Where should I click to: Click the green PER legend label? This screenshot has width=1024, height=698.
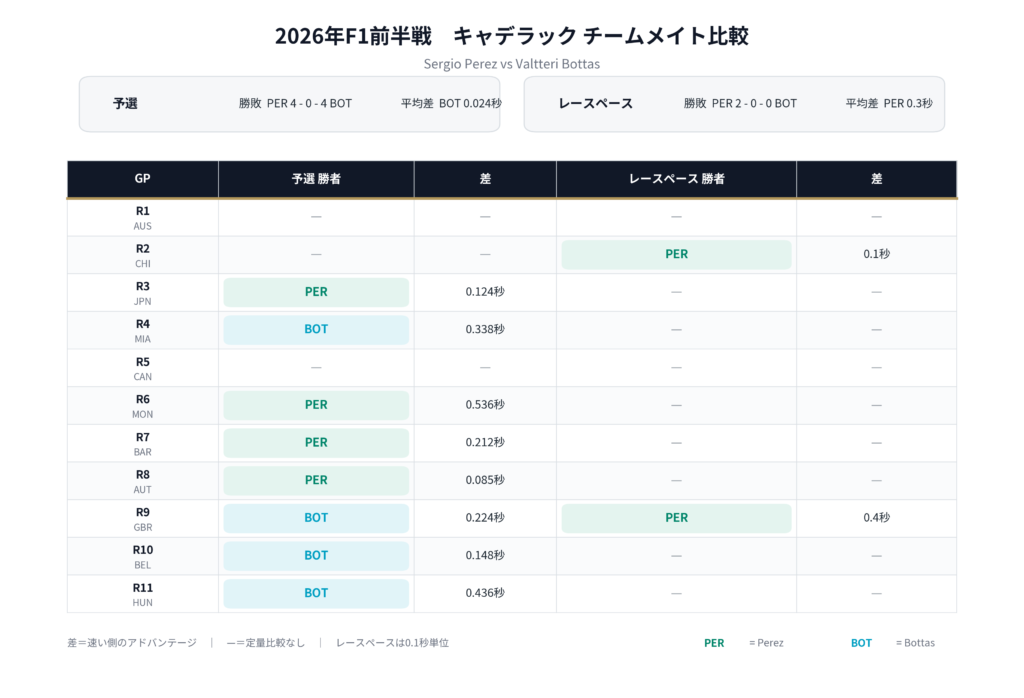click(714, 643)
